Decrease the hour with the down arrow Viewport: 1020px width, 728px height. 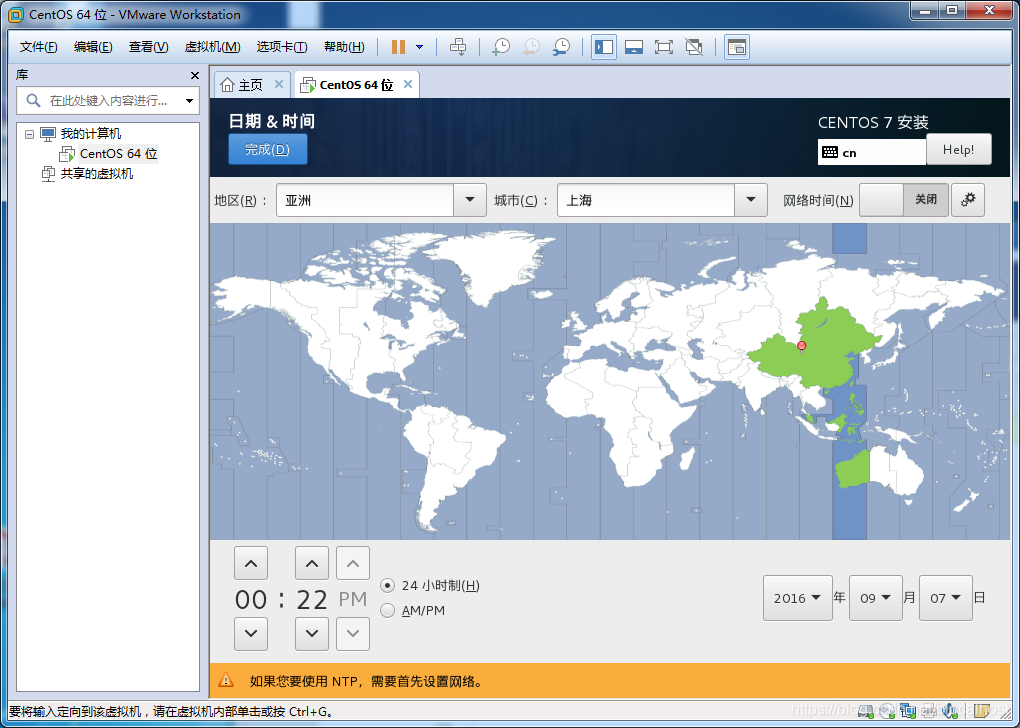click(x=251, y=634)
